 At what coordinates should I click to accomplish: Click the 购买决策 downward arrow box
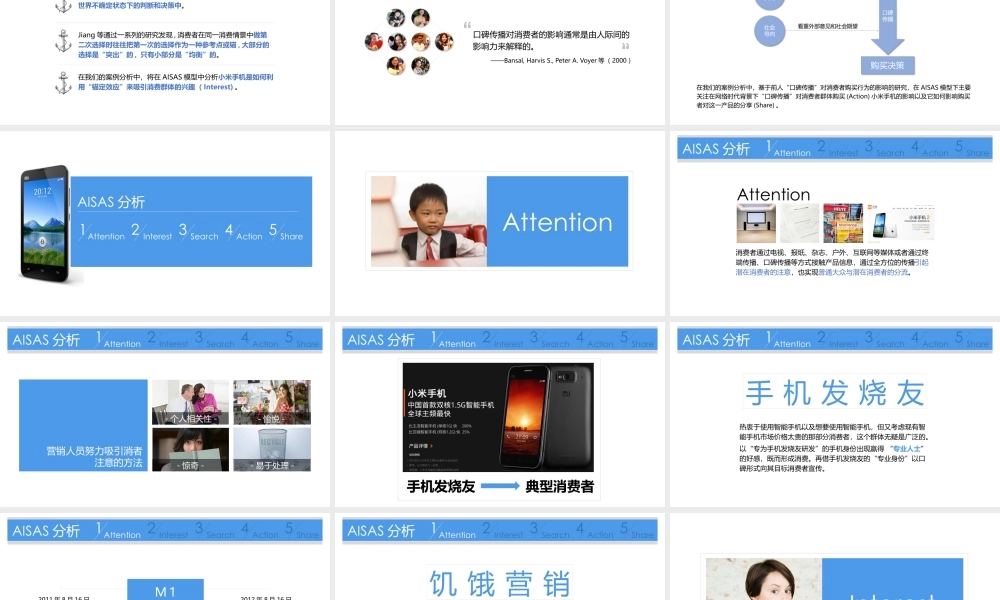point(887,65)
